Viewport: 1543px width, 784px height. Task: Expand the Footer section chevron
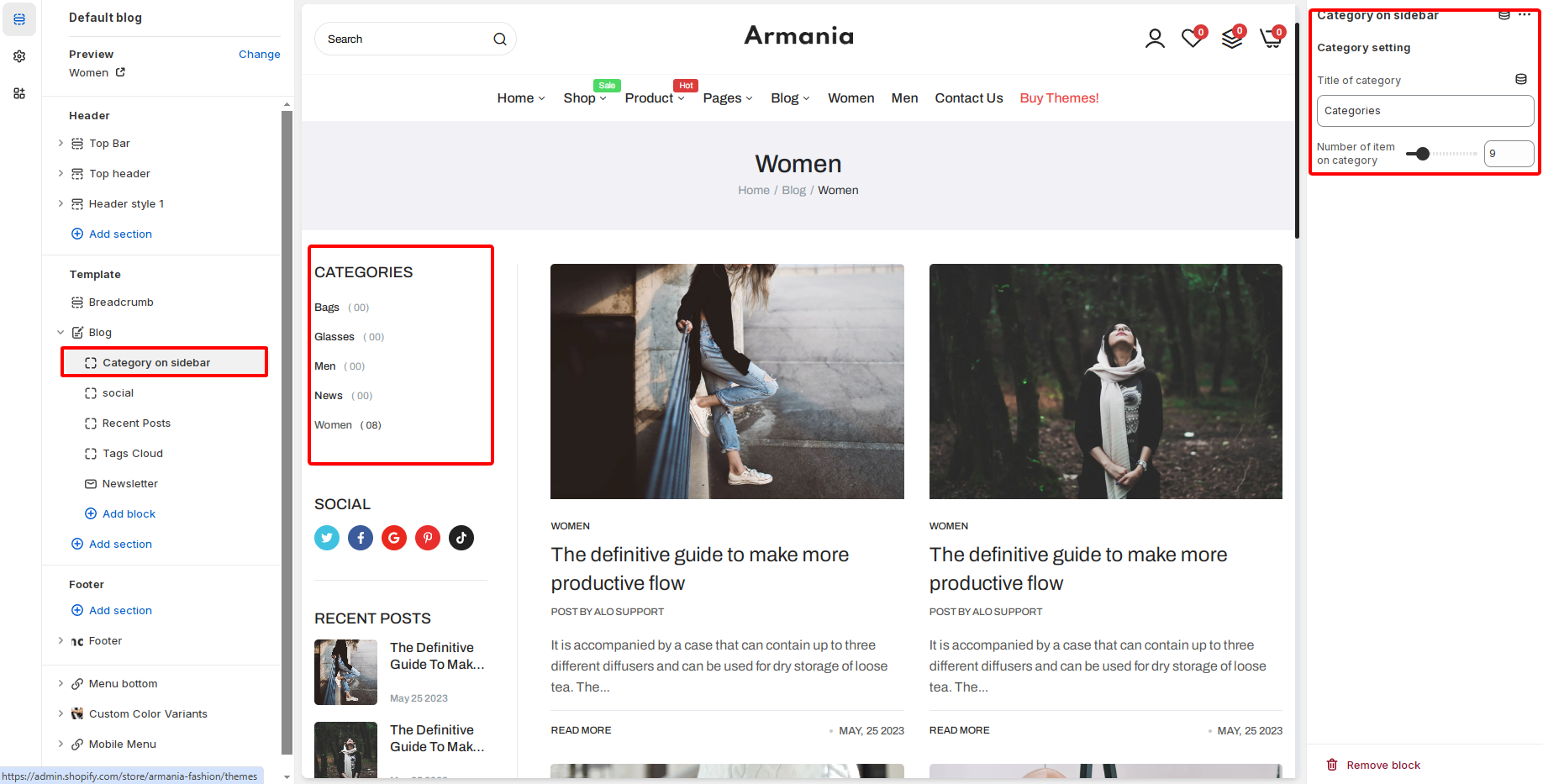pos(61,641)
